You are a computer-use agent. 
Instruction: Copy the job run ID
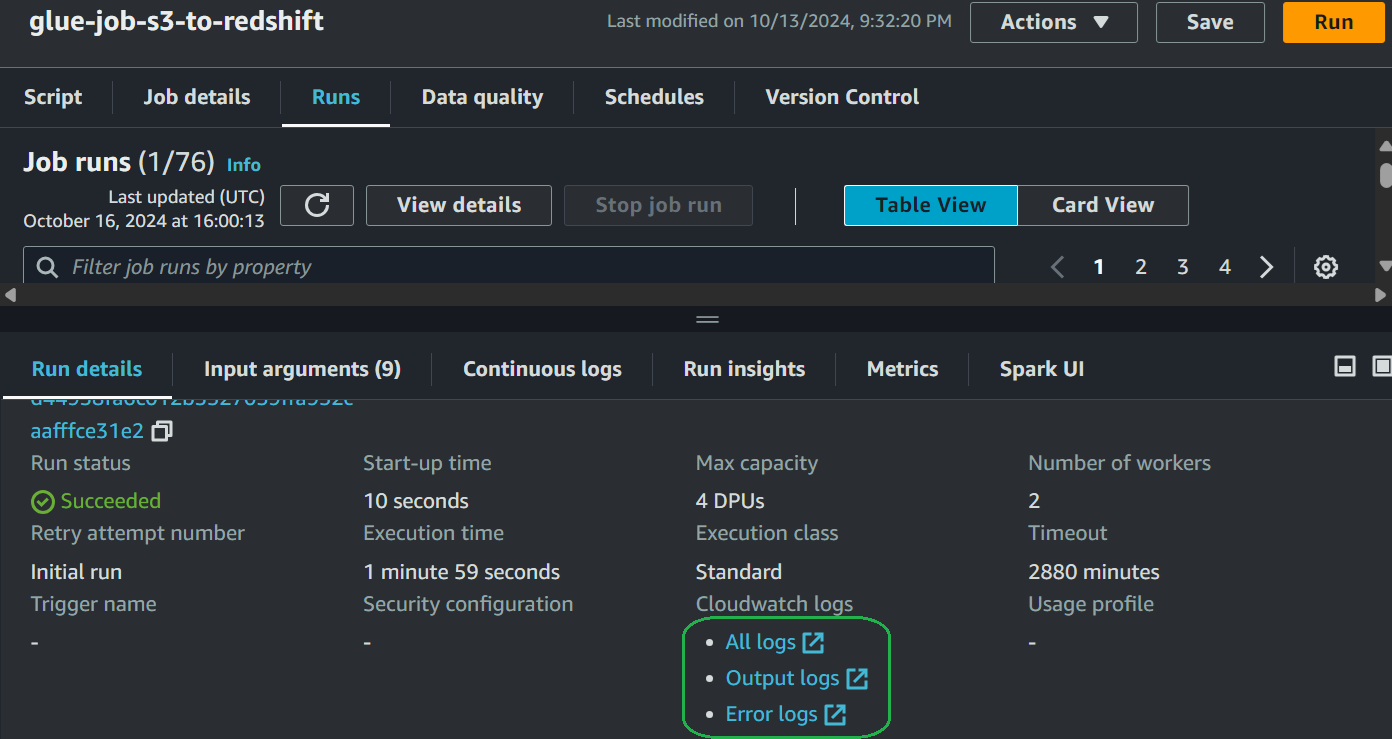point(162,431)
